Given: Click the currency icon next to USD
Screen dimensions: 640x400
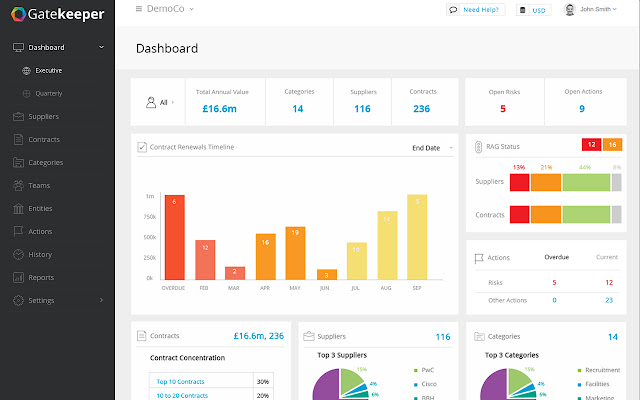Looking at the screenshot, I should point(522,10).
